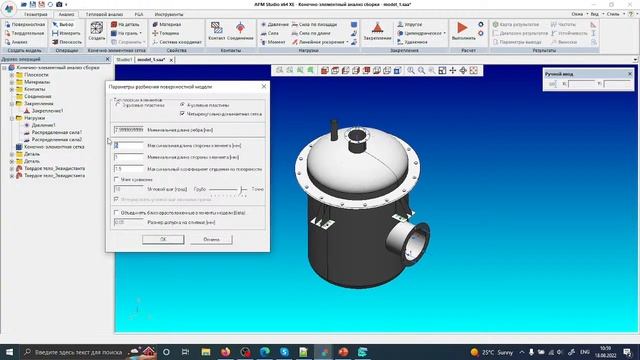Click the Минимальная длина стороны элемента field

129,157
